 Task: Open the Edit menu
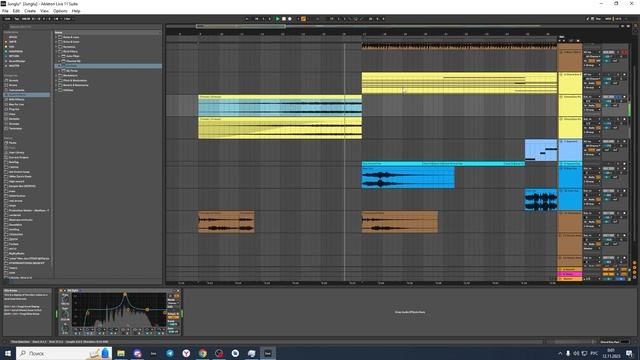tap(16, 11)
